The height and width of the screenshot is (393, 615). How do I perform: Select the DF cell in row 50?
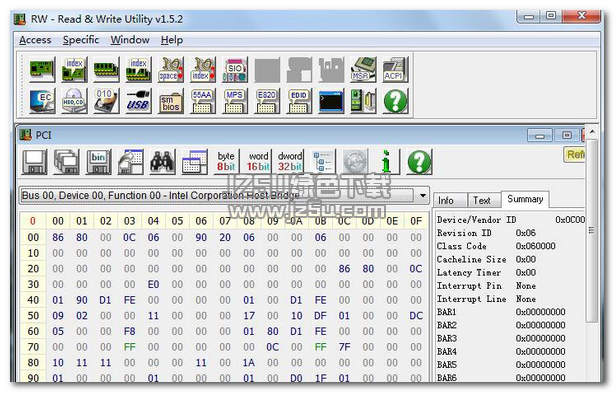(x=320, y=316)
